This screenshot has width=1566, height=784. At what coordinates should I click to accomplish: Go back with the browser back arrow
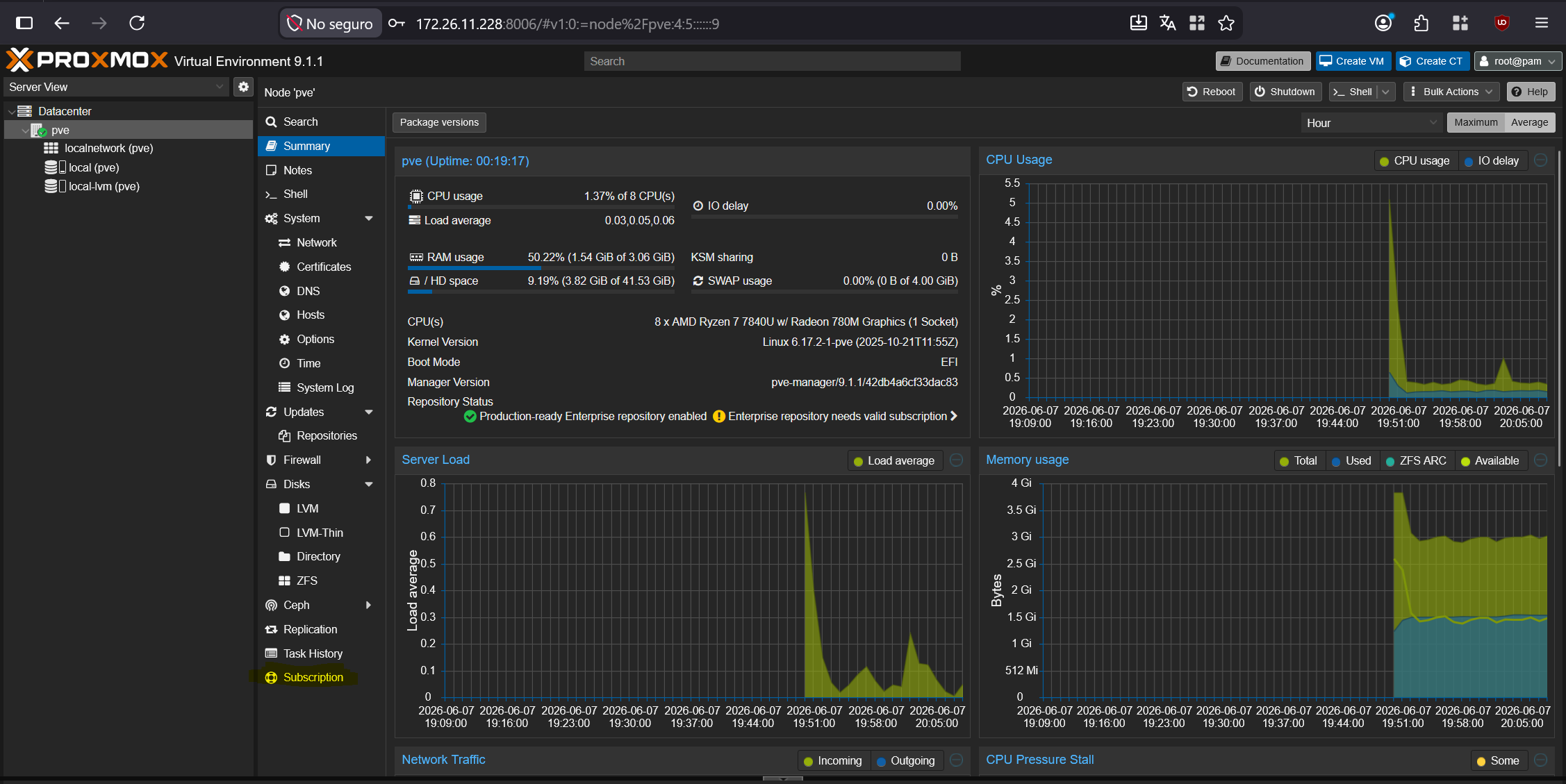62,23
